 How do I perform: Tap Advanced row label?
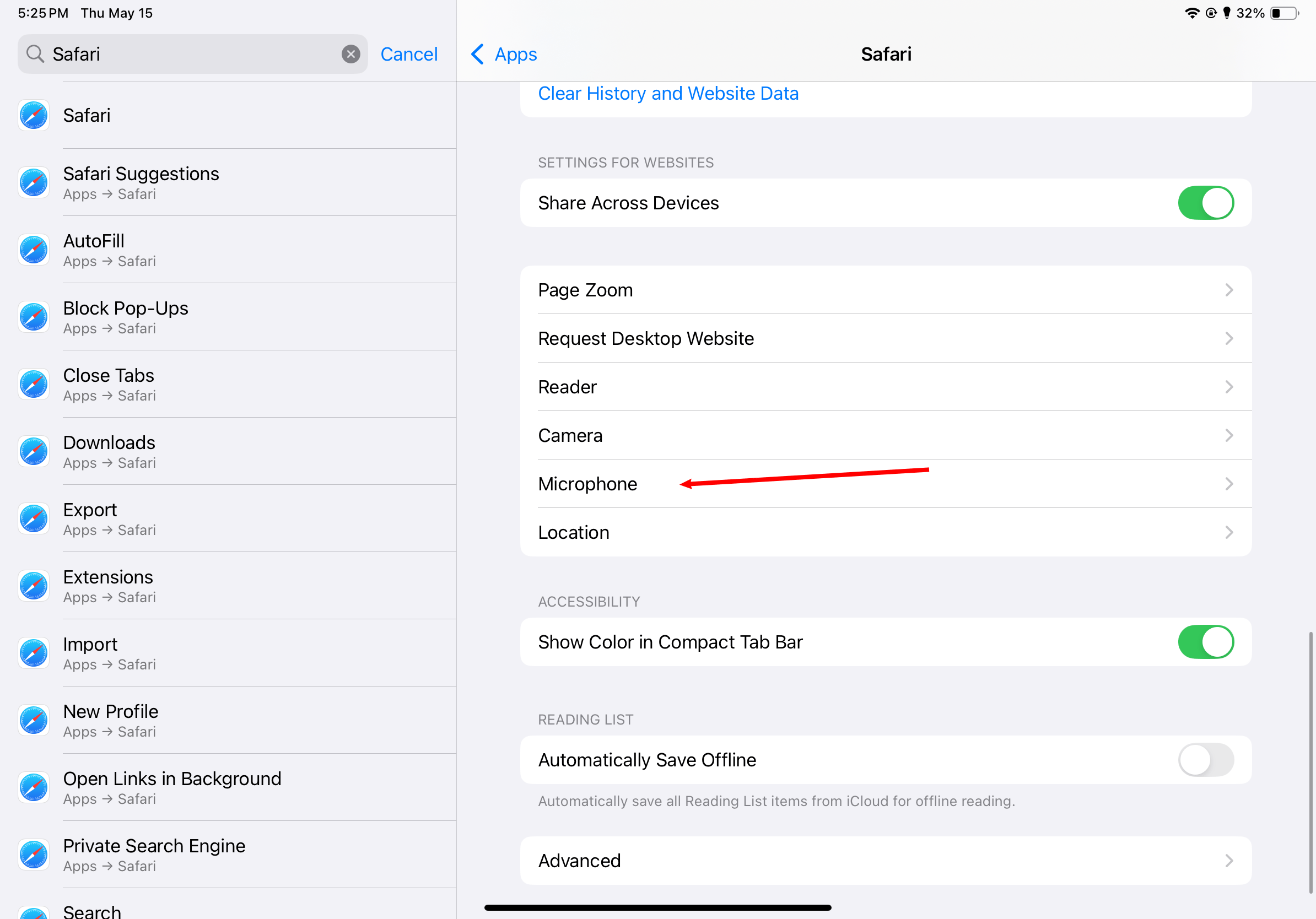[580, 861]
